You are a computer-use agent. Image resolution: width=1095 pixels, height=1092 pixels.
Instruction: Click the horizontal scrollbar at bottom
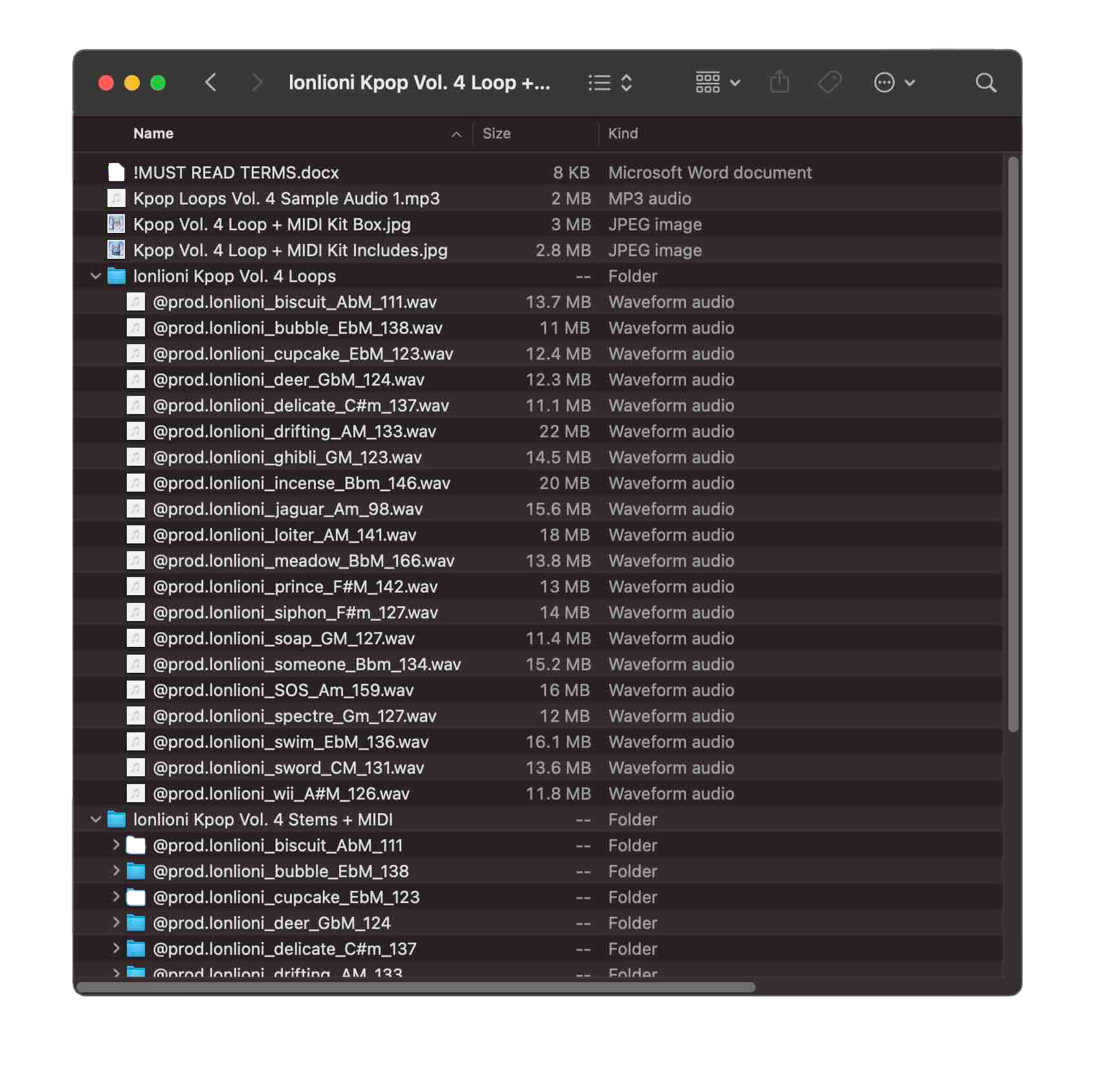pyautogui.click(x=415, y=987)
